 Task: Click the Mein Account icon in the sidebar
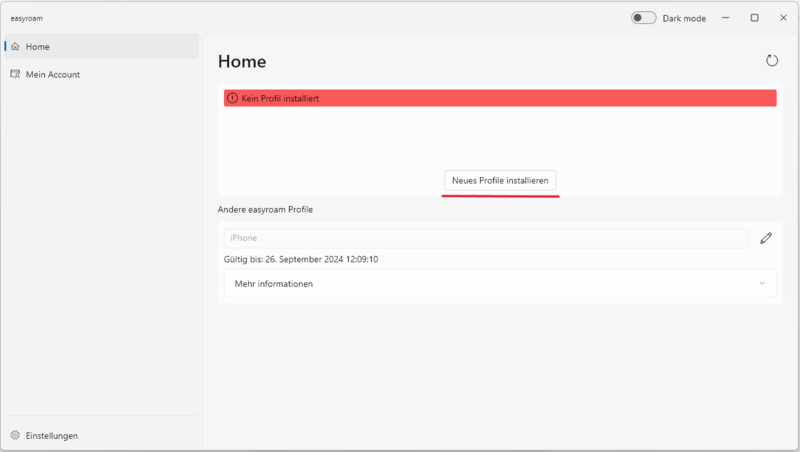[x=15, y=74]
